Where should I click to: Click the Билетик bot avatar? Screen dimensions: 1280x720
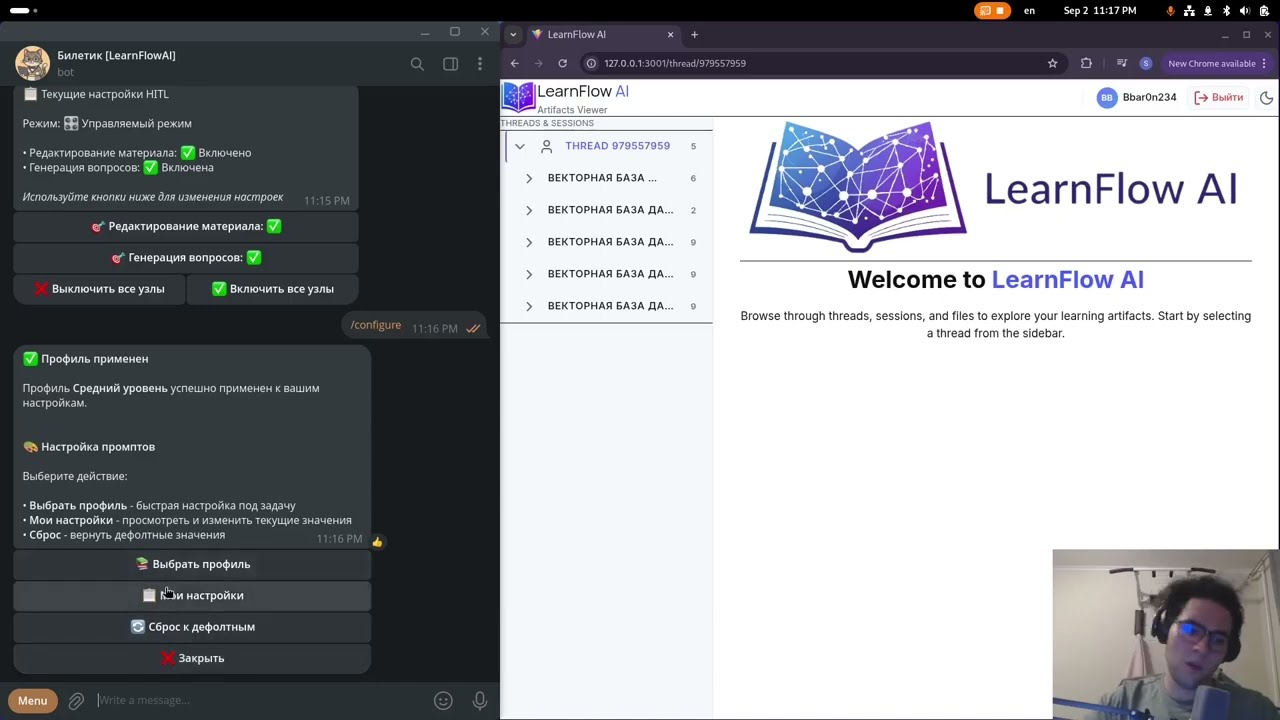click(32, 63)
